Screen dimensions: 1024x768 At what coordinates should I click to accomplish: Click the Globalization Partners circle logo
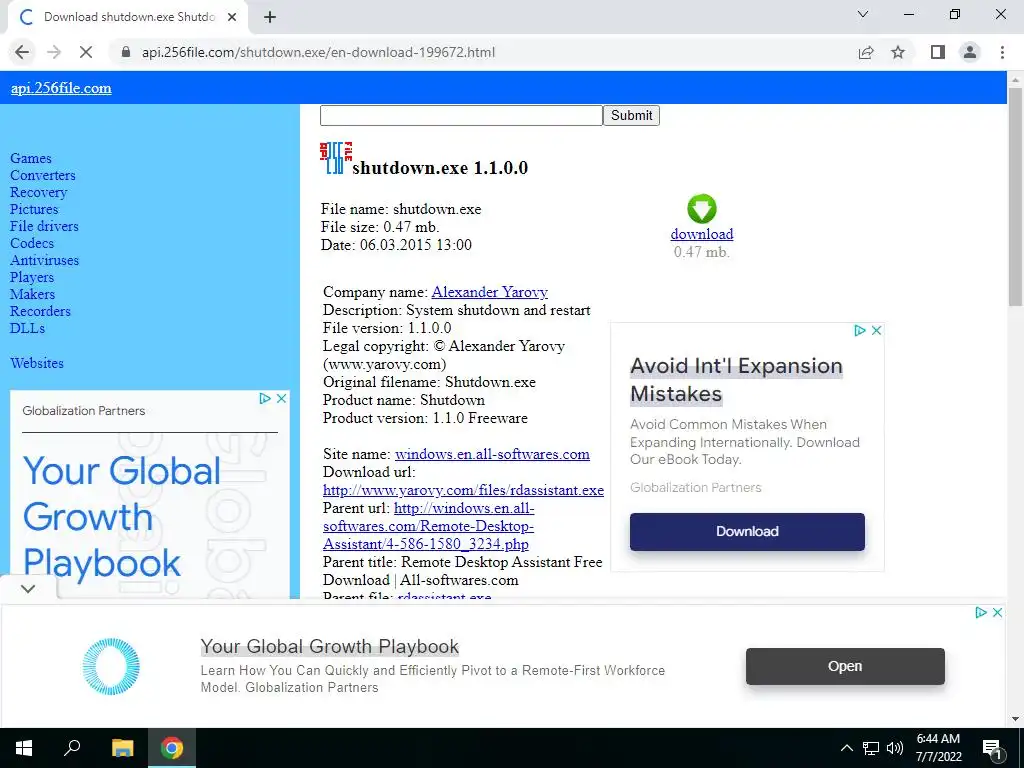point(111,666)
